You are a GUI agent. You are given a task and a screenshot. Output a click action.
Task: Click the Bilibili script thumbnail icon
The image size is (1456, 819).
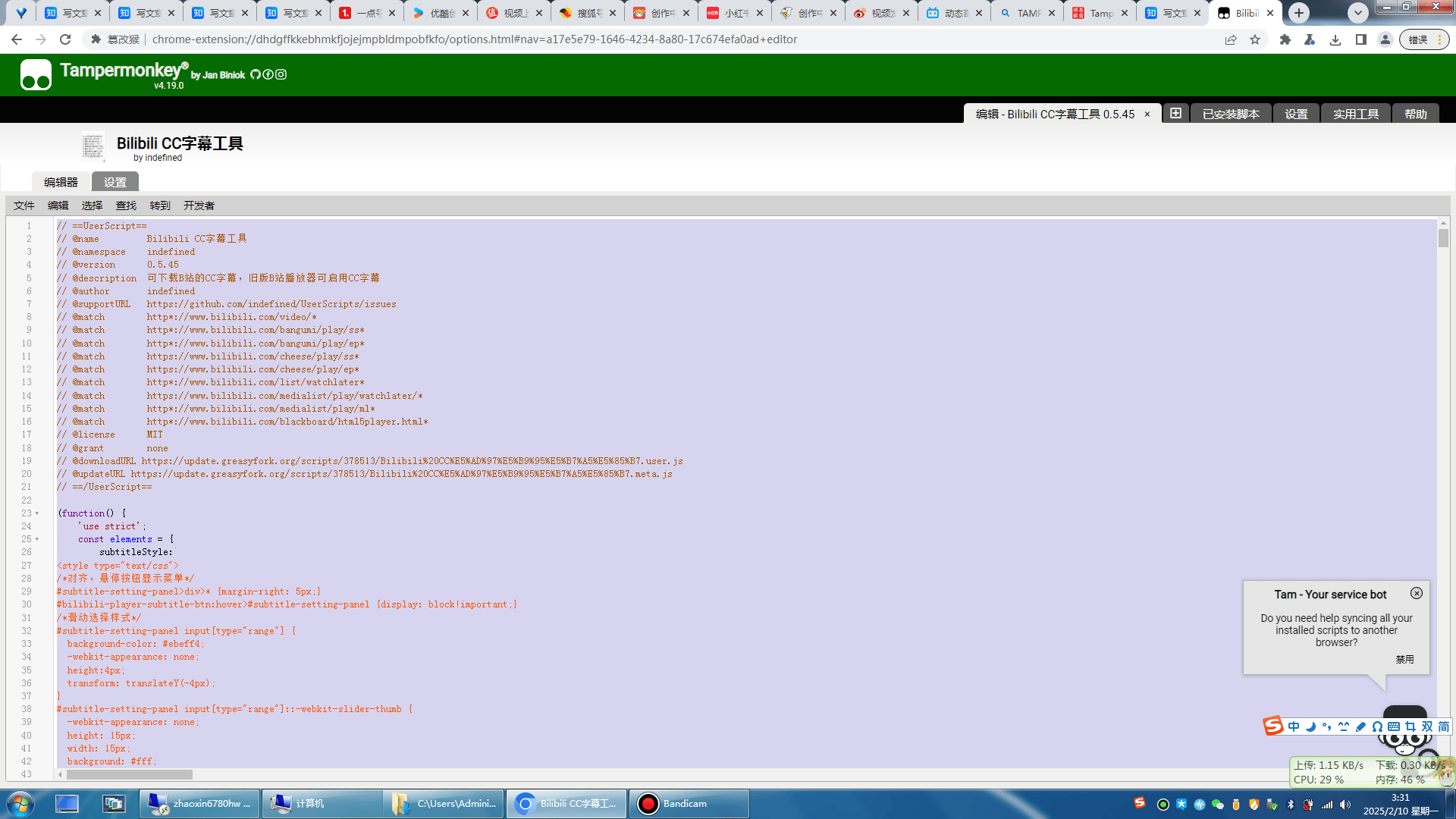93,146
